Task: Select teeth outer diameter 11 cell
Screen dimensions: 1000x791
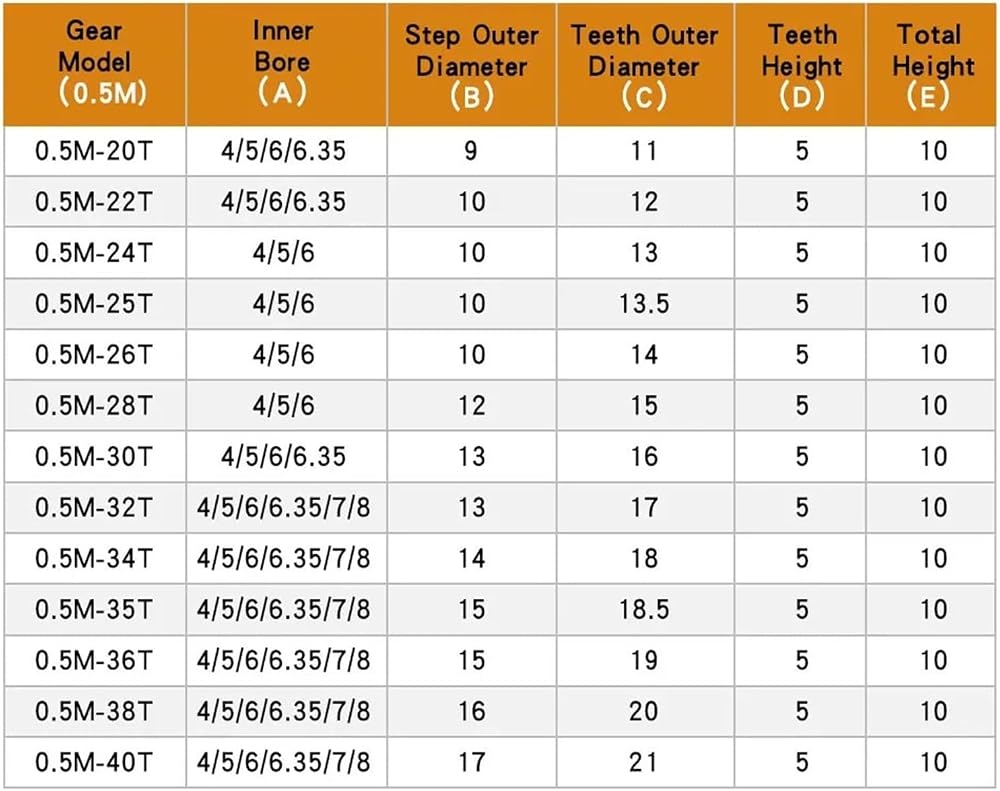Action: coord(645,151)
